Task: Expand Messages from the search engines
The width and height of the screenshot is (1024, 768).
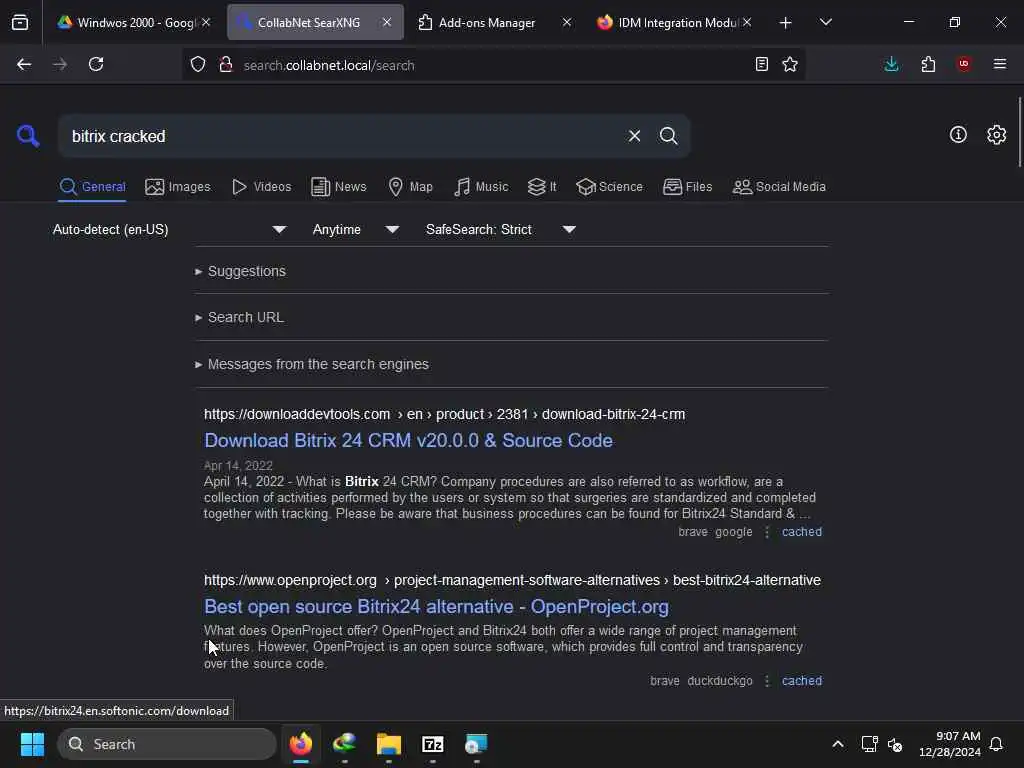Action: click(x=312, y=364)
